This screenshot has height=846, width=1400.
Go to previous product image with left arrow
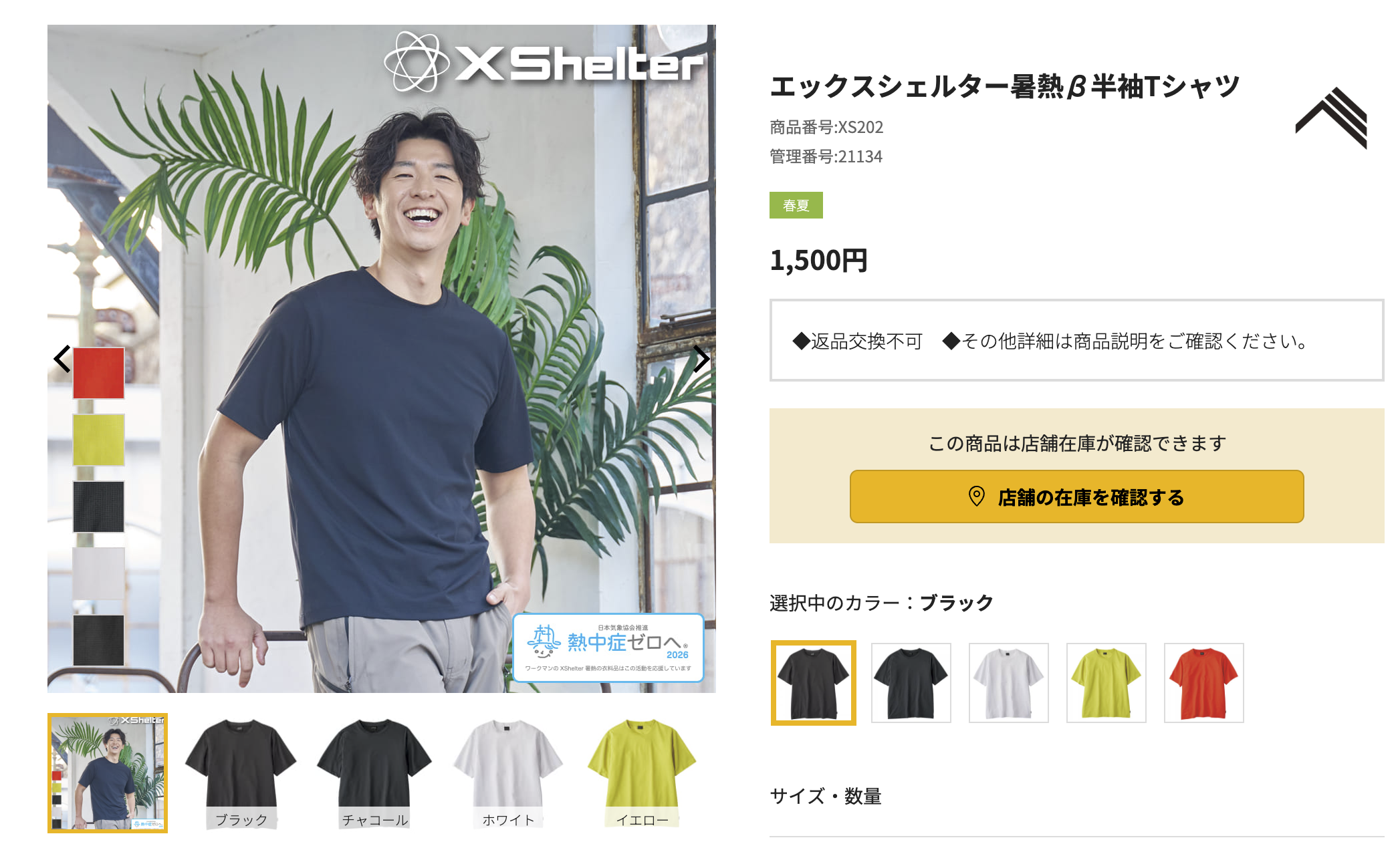62,359
